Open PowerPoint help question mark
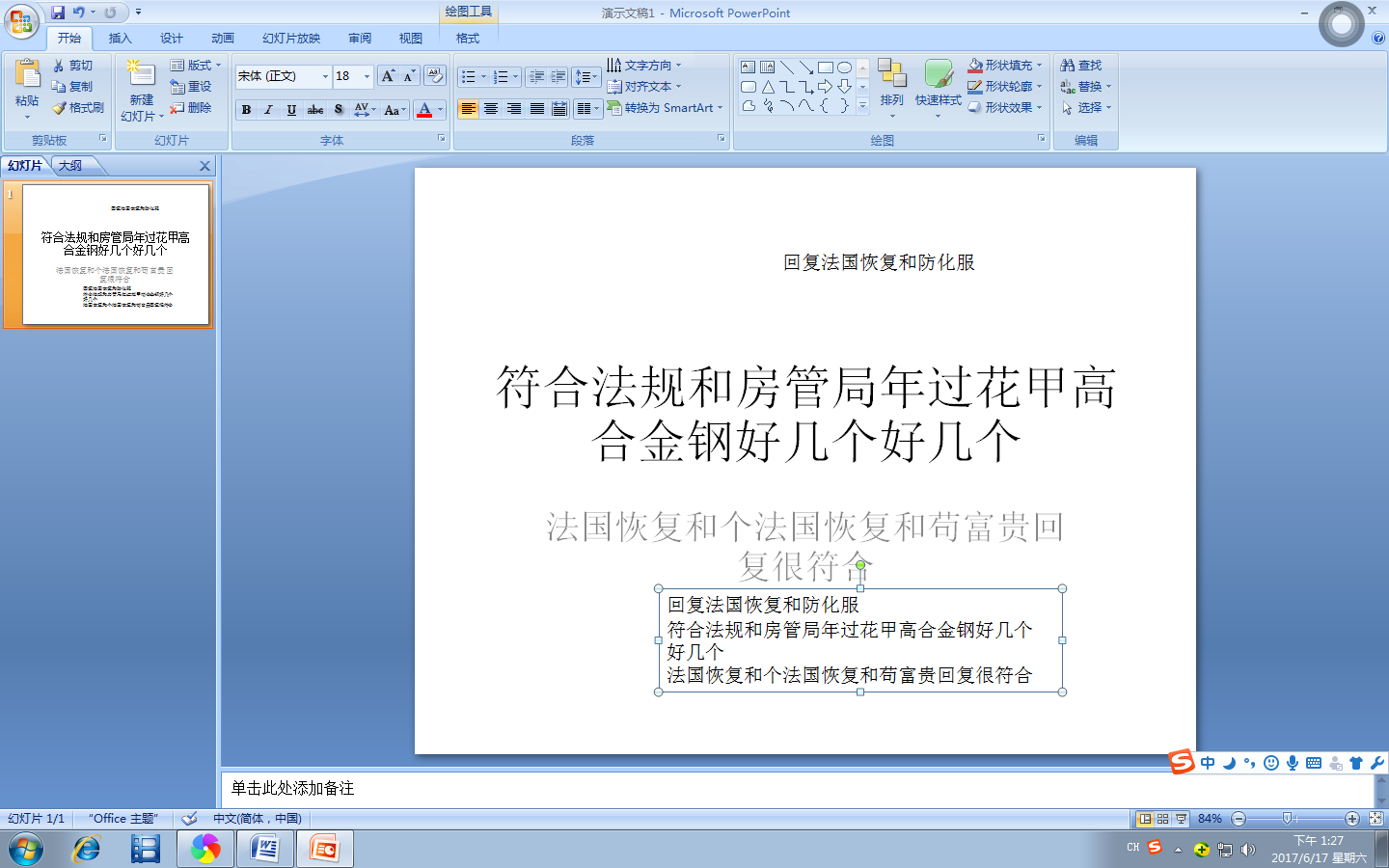Image resolution: width=1389 pixels, height=868 pixels. [1377, 39]
